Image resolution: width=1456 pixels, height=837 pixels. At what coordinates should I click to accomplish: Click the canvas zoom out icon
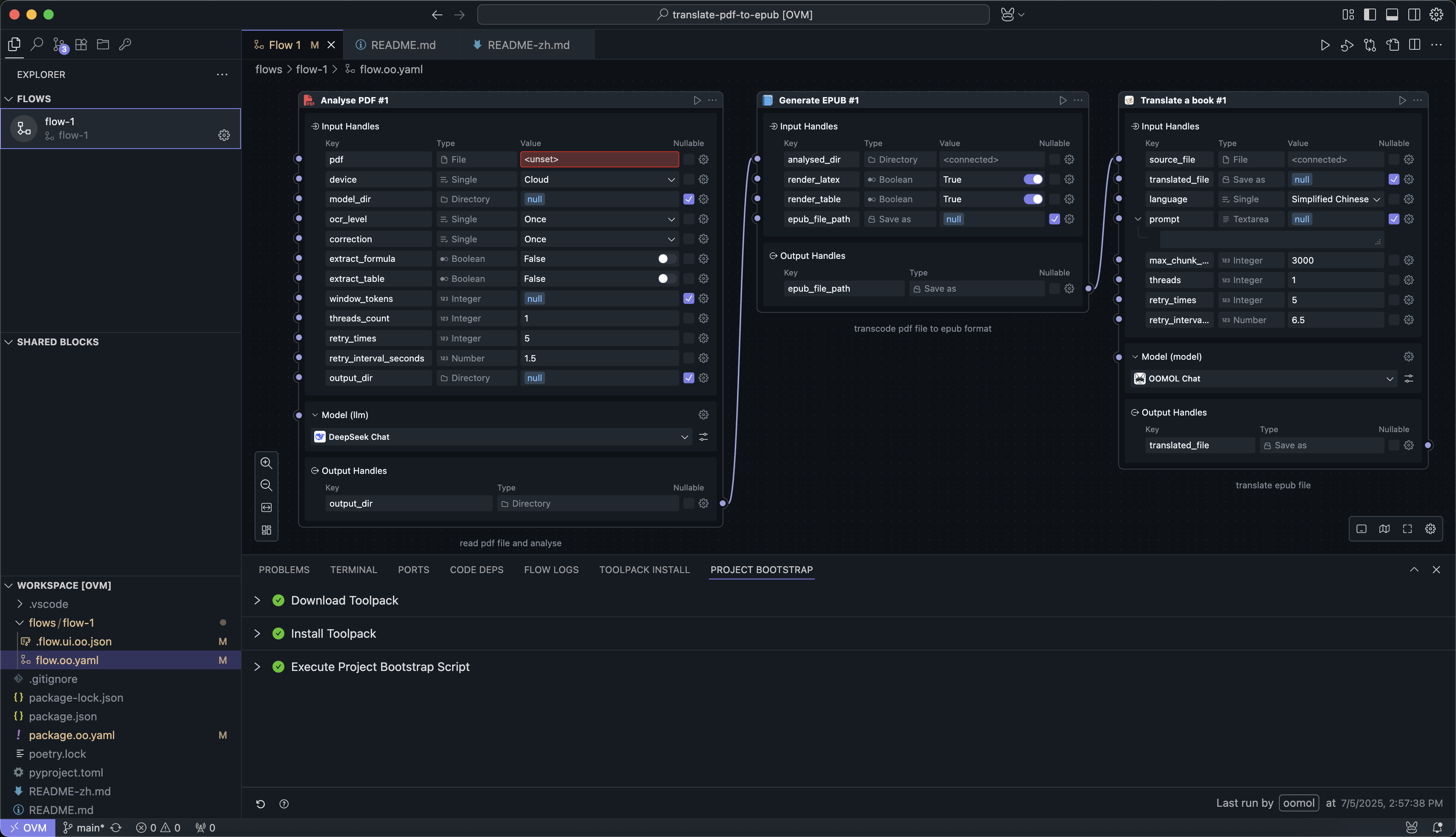[x=266, y=485]
